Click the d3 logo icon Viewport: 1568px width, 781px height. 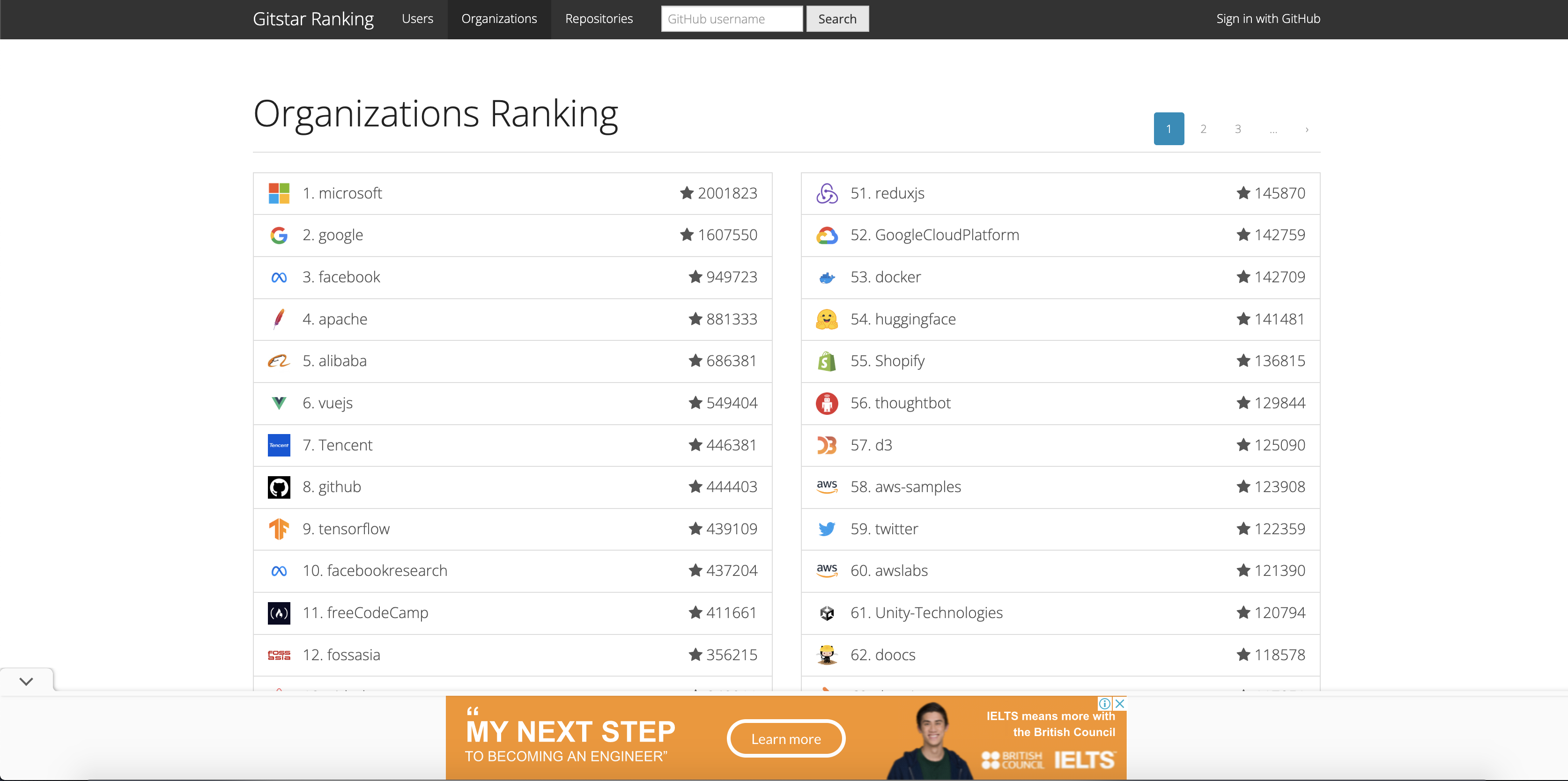pos(827,445)
